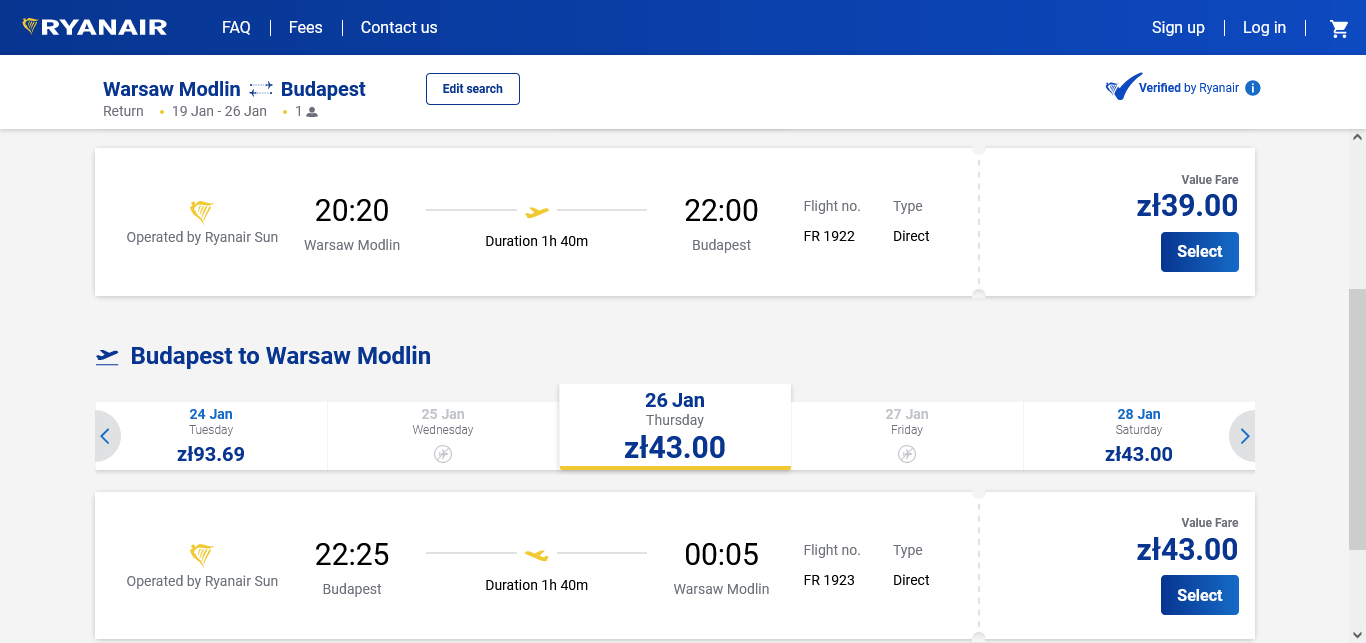Click the 22:00 arrival time
The width and height of the screenshot is (1366, 643).
click(x=721, y=211)
